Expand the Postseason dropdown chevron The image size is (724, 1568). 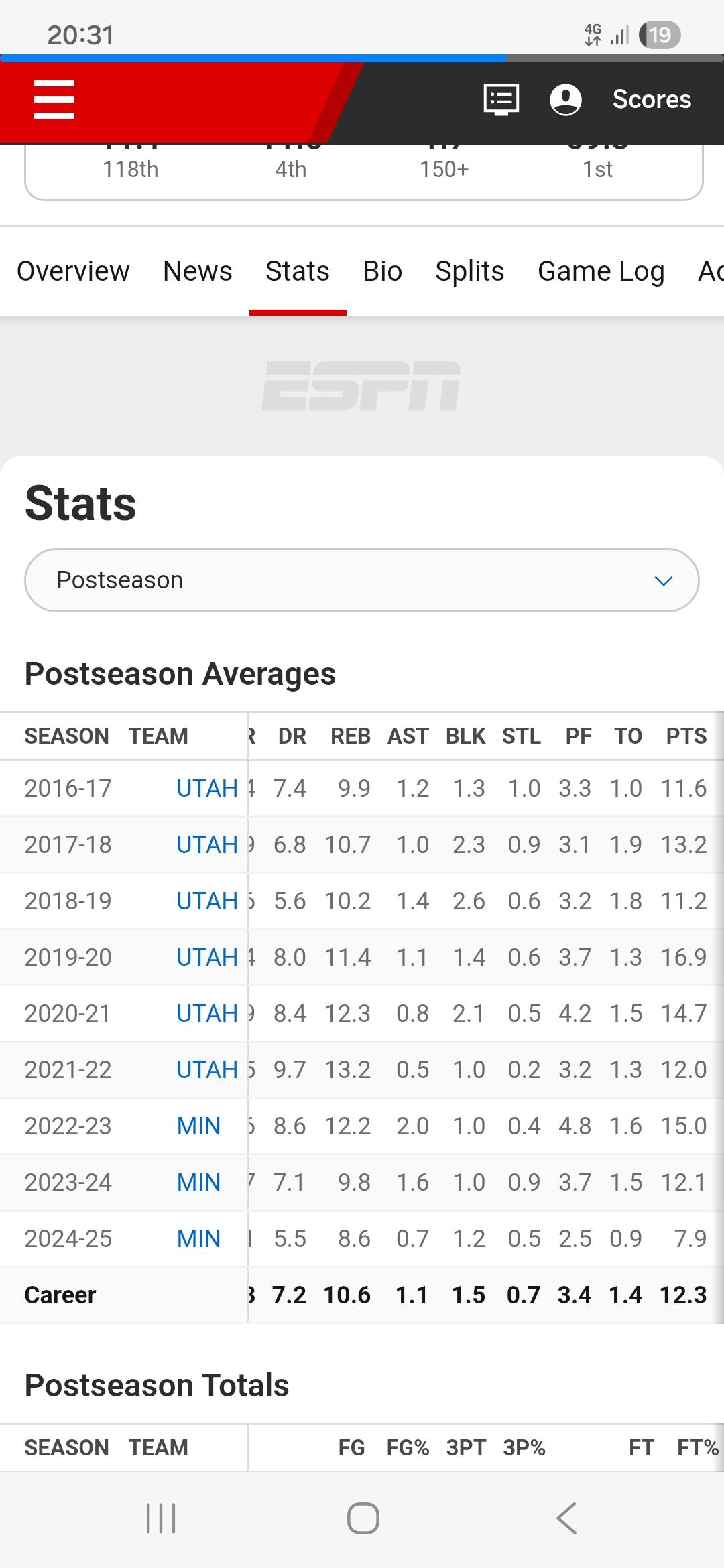(663, 580)
